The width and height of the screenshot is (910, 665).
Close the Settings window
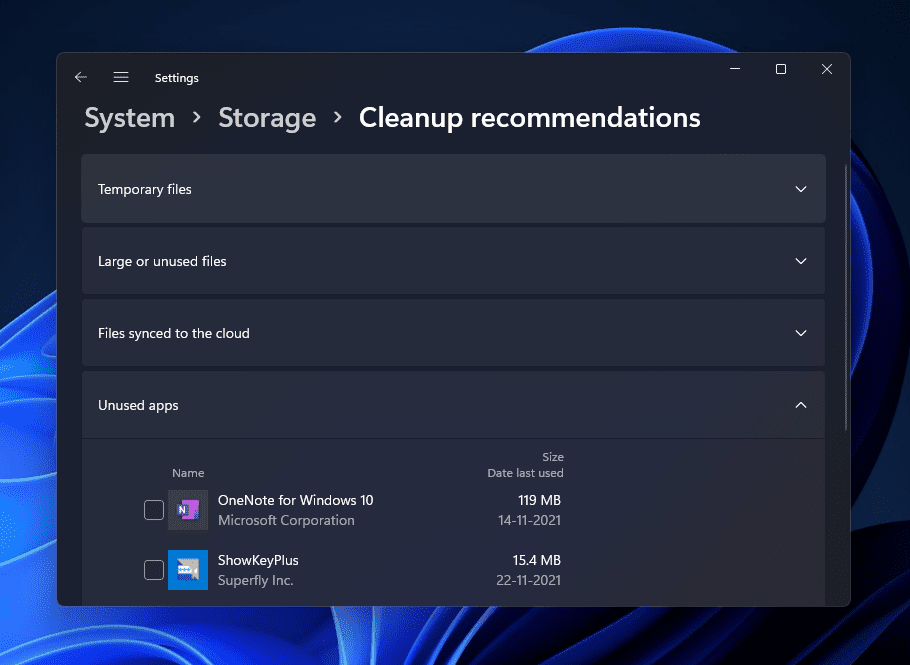pos(827,69)
